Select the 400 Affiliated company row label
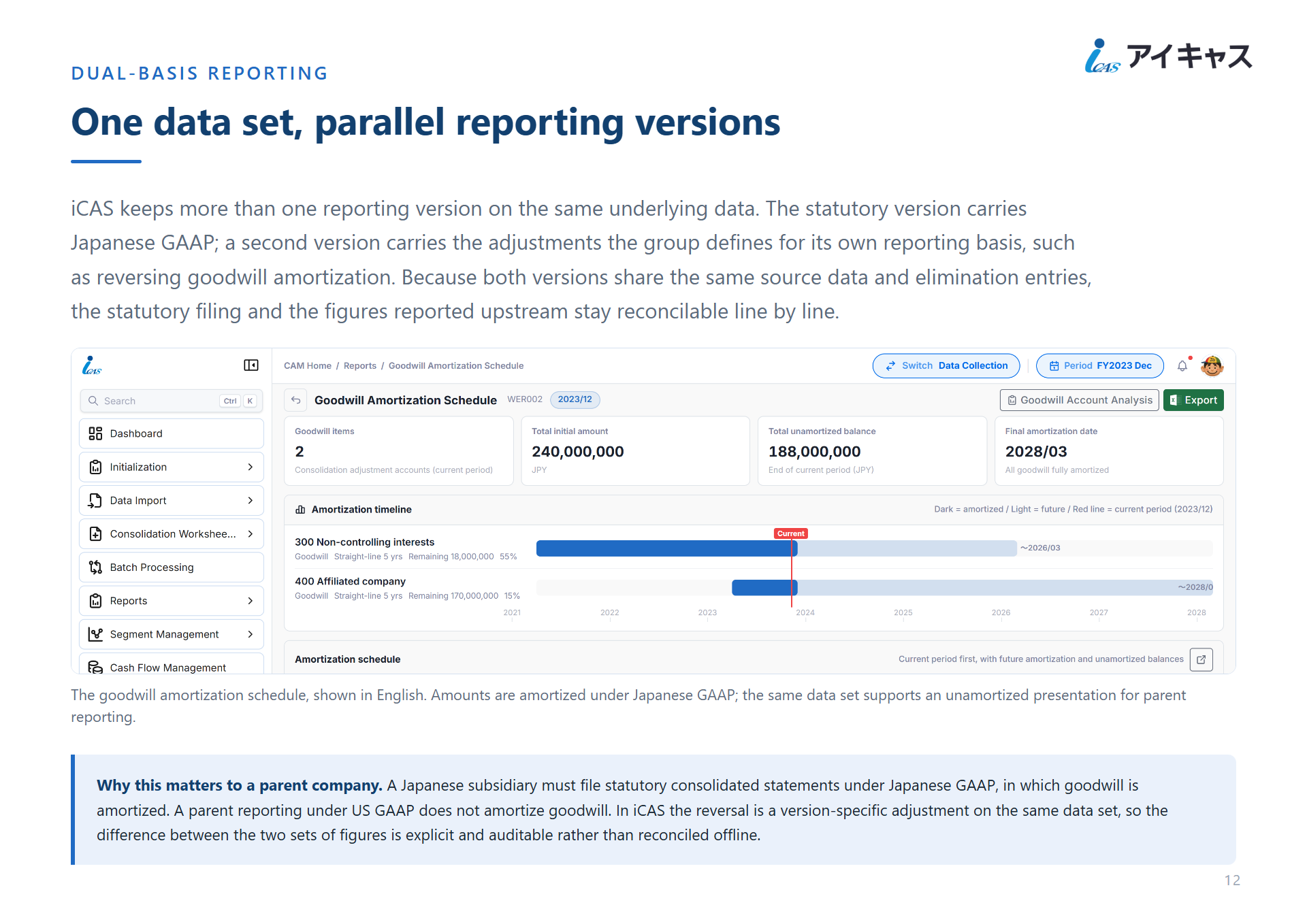 tap(350, 581)
